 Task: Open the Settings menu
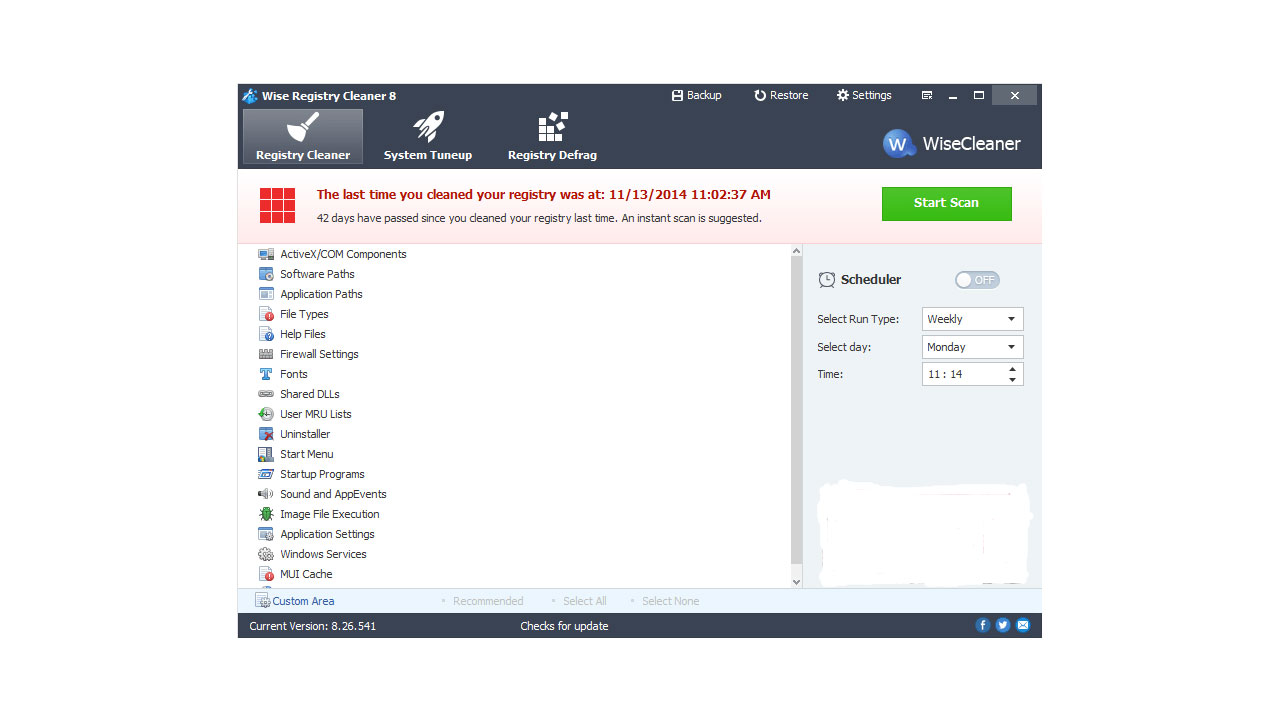pos(864,95)
